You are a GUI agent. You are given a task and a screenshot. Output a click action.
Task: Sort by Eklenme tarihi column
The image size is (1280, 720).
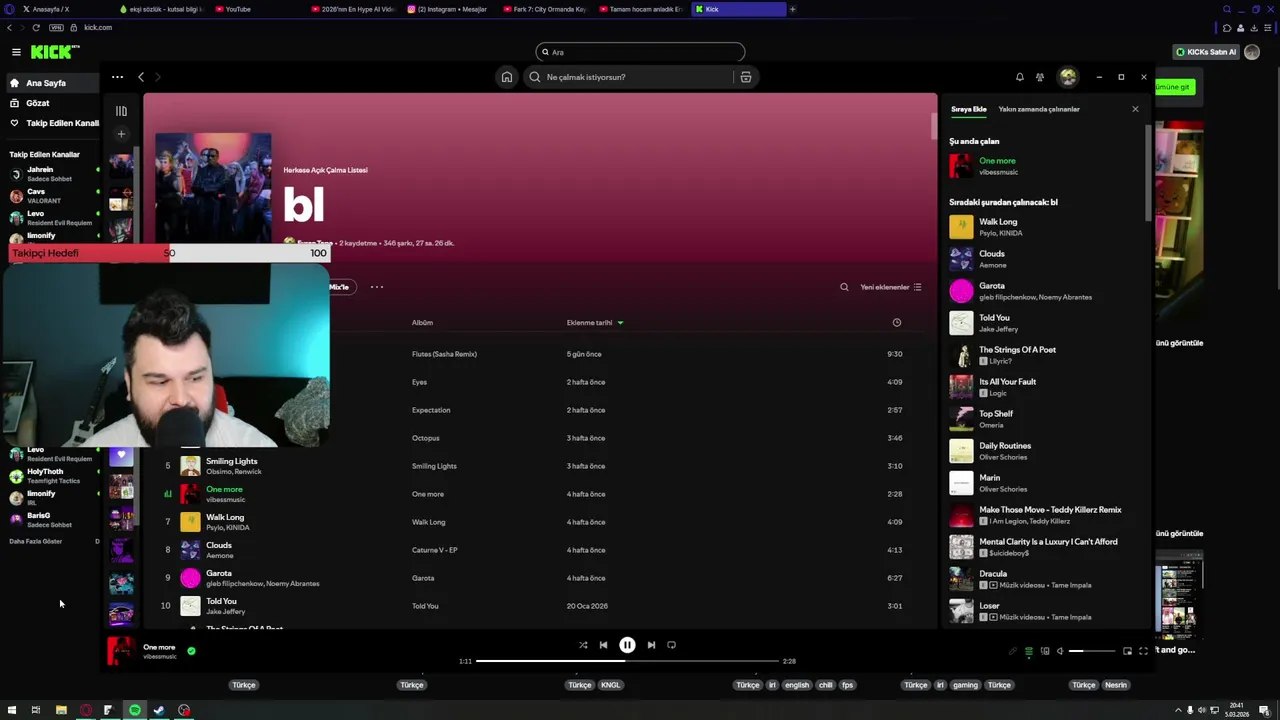click(x=595, y=323)
